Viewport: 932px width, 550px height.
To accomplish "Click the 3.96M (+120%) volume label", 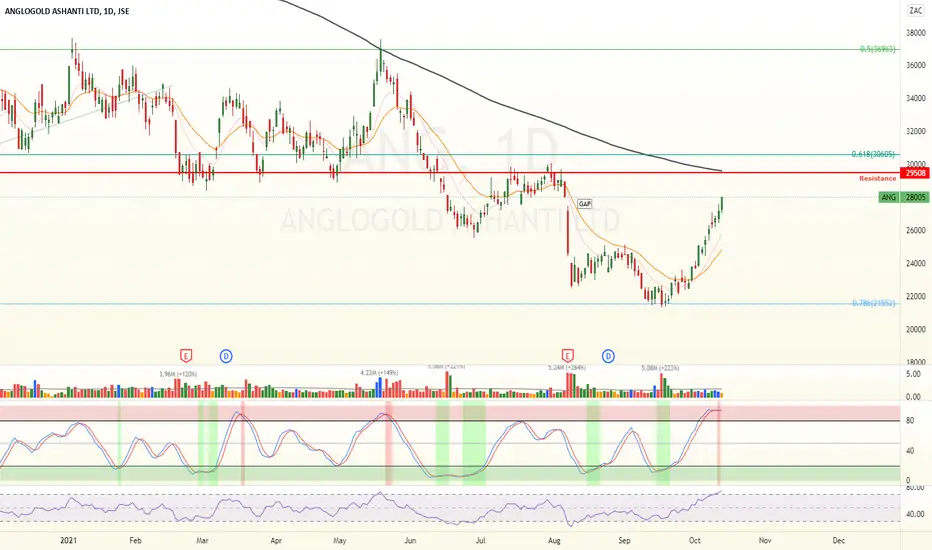I will point(178,374).
